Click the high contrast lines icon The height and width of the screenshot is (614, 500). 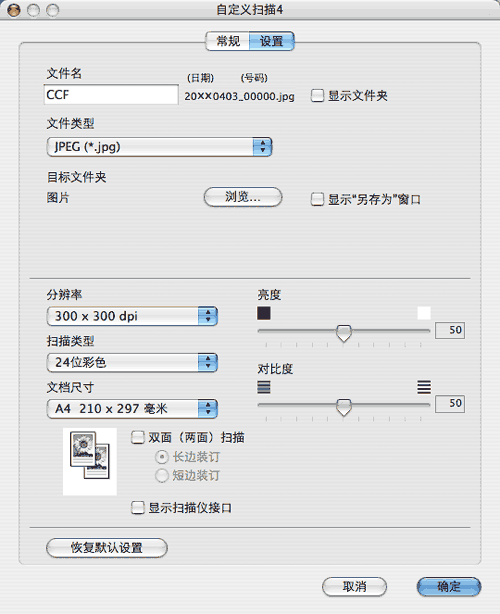[424, 387]
